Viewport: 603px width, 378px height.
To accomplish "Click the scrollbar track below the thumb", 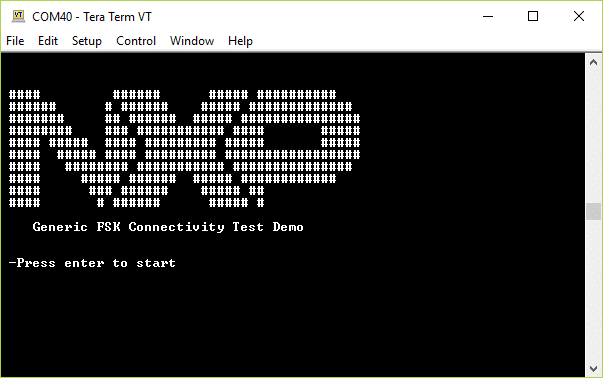I will pos(593,291).
